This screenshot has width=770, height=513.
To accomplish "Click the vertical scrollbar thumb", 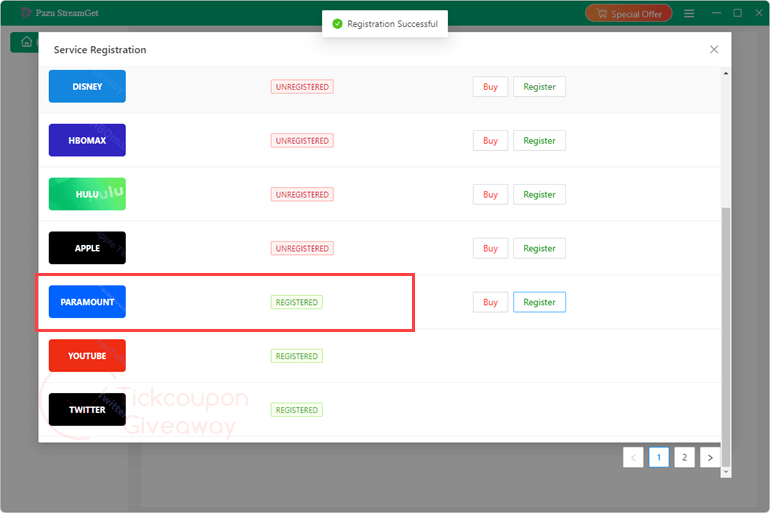I will [726, 337].
